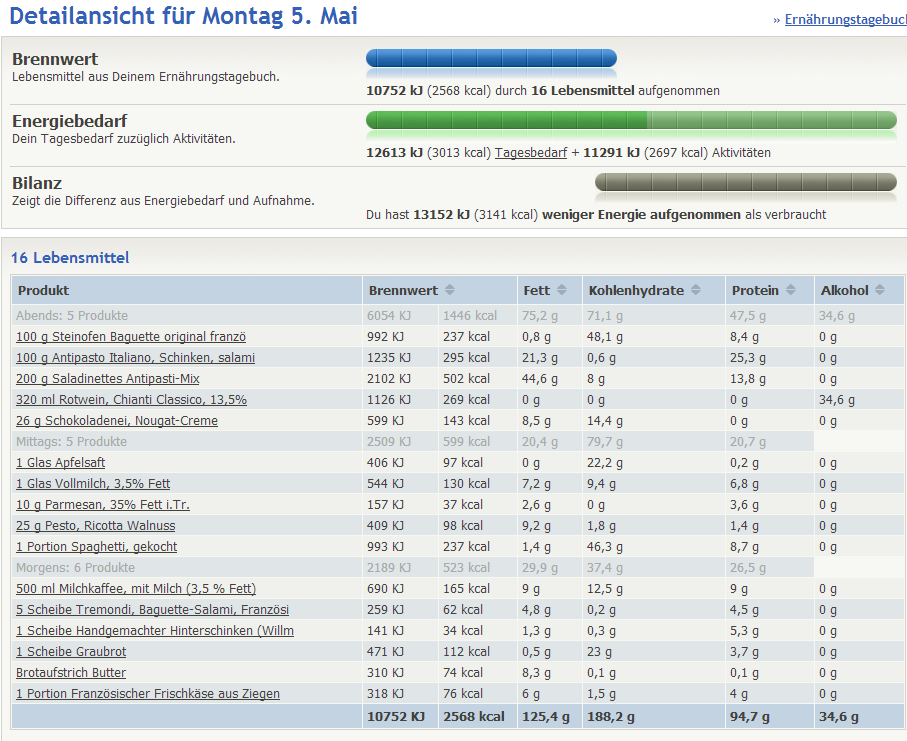Select Brotaufstrich Butter item
Screen dimensions: 907x741
point(71,673)
